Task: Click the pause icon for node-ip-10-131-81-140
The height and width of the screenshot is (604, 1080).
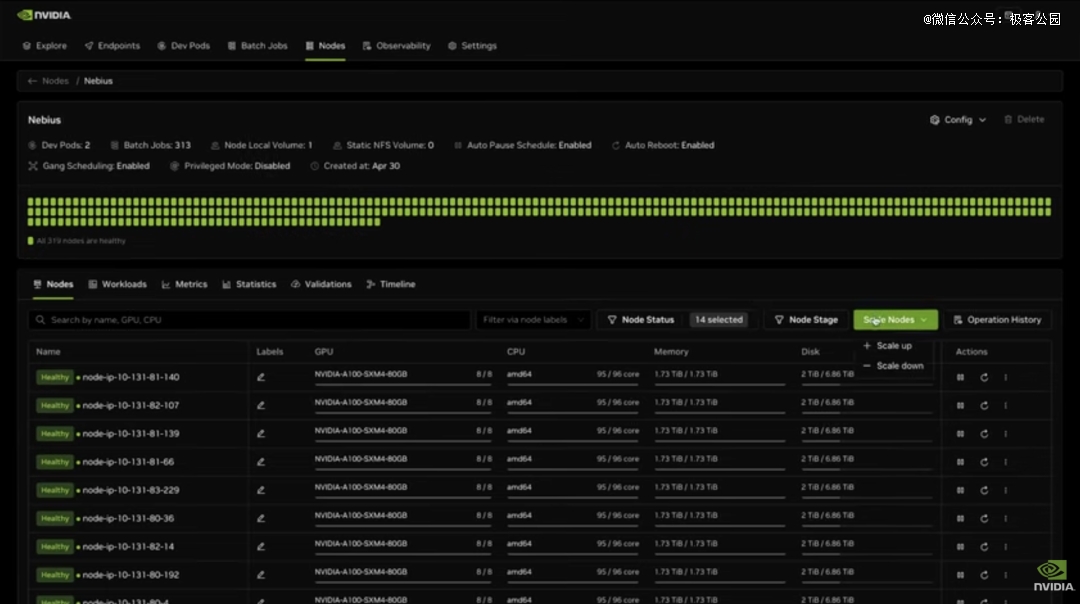Action: click(960, 378)
